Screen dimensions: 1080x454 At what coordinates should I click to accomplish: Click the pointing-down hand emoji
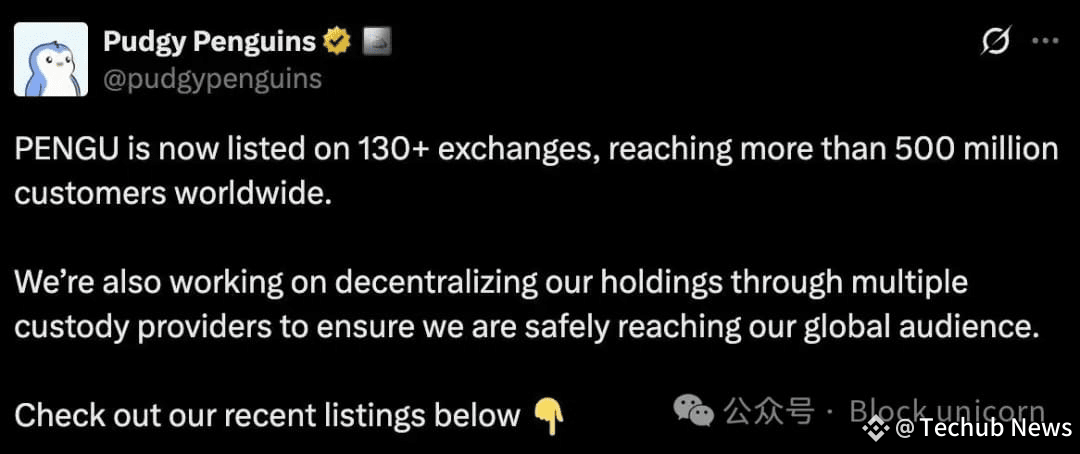549,418
